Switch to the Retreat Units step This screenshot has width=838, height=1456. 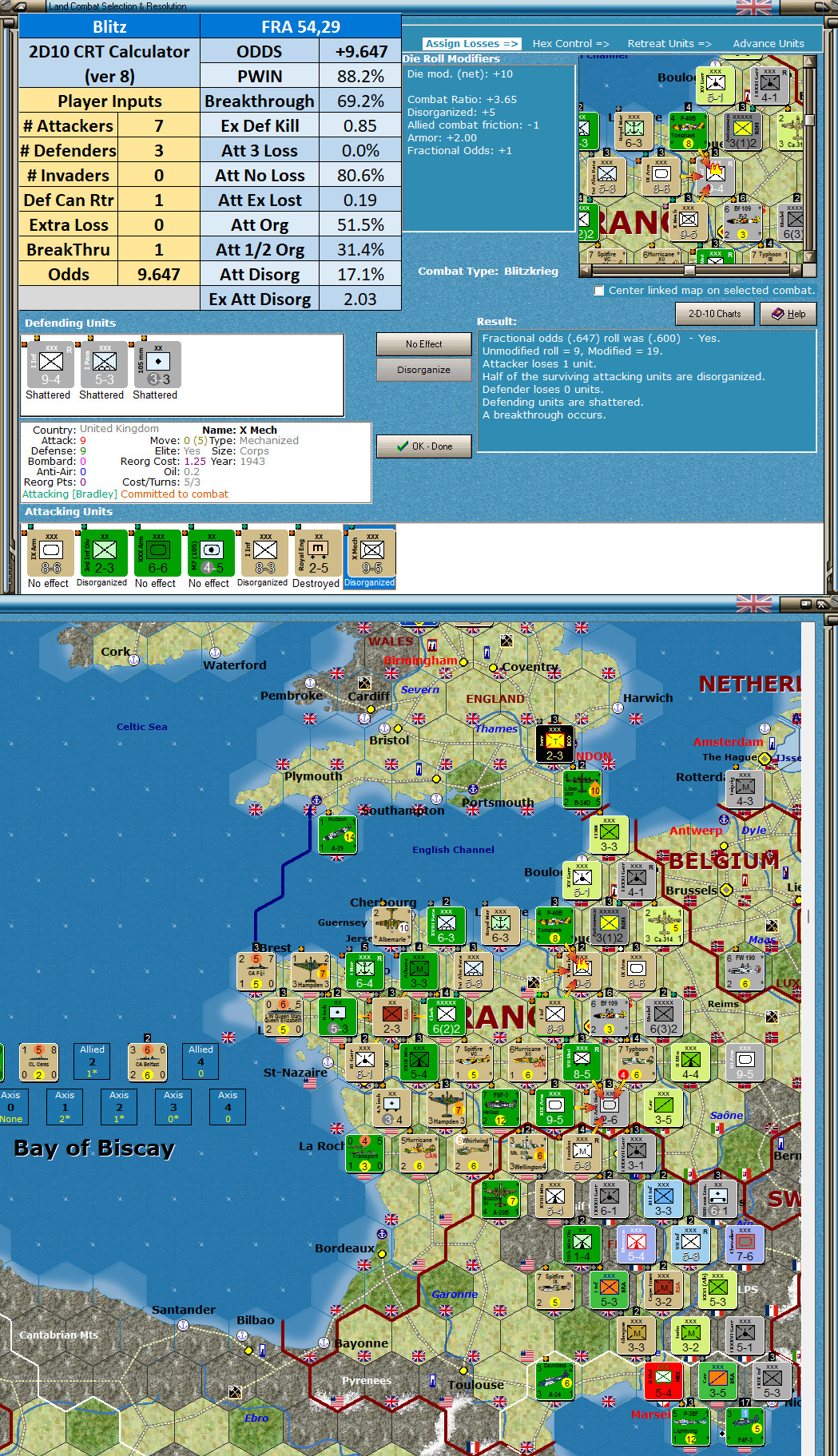pos(669,44)
